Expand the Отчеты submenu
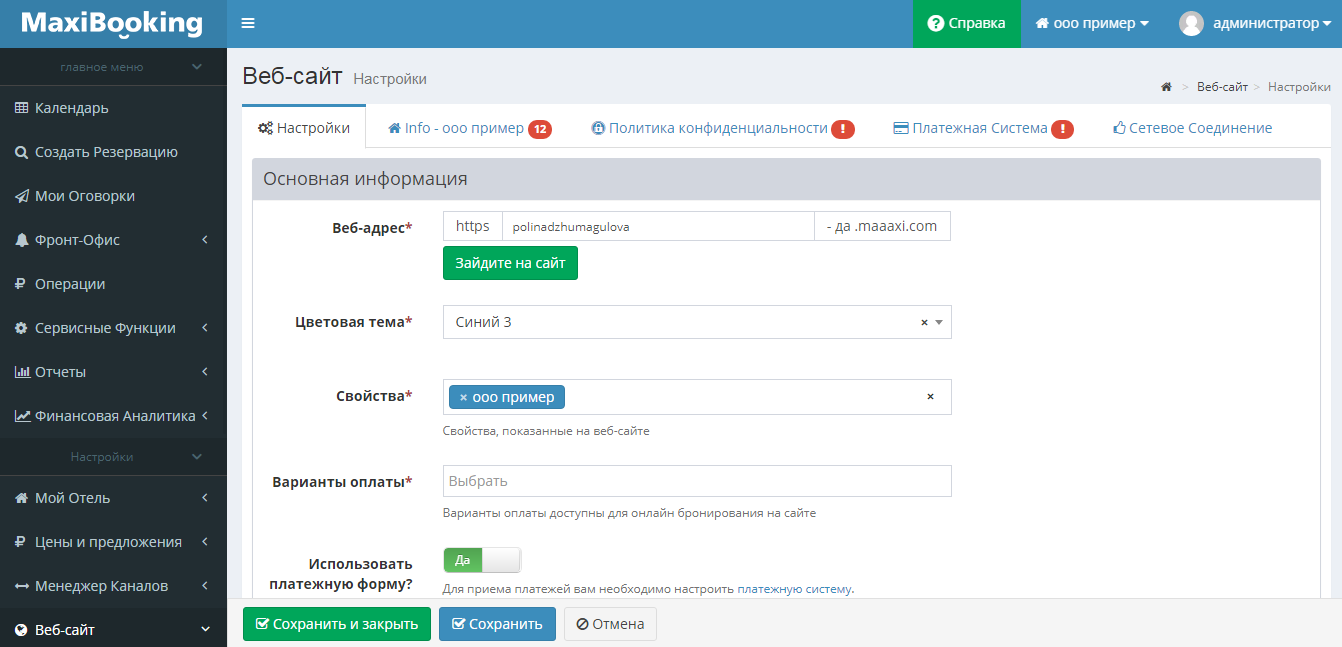1342x647 pixels. tap(205, 372)
